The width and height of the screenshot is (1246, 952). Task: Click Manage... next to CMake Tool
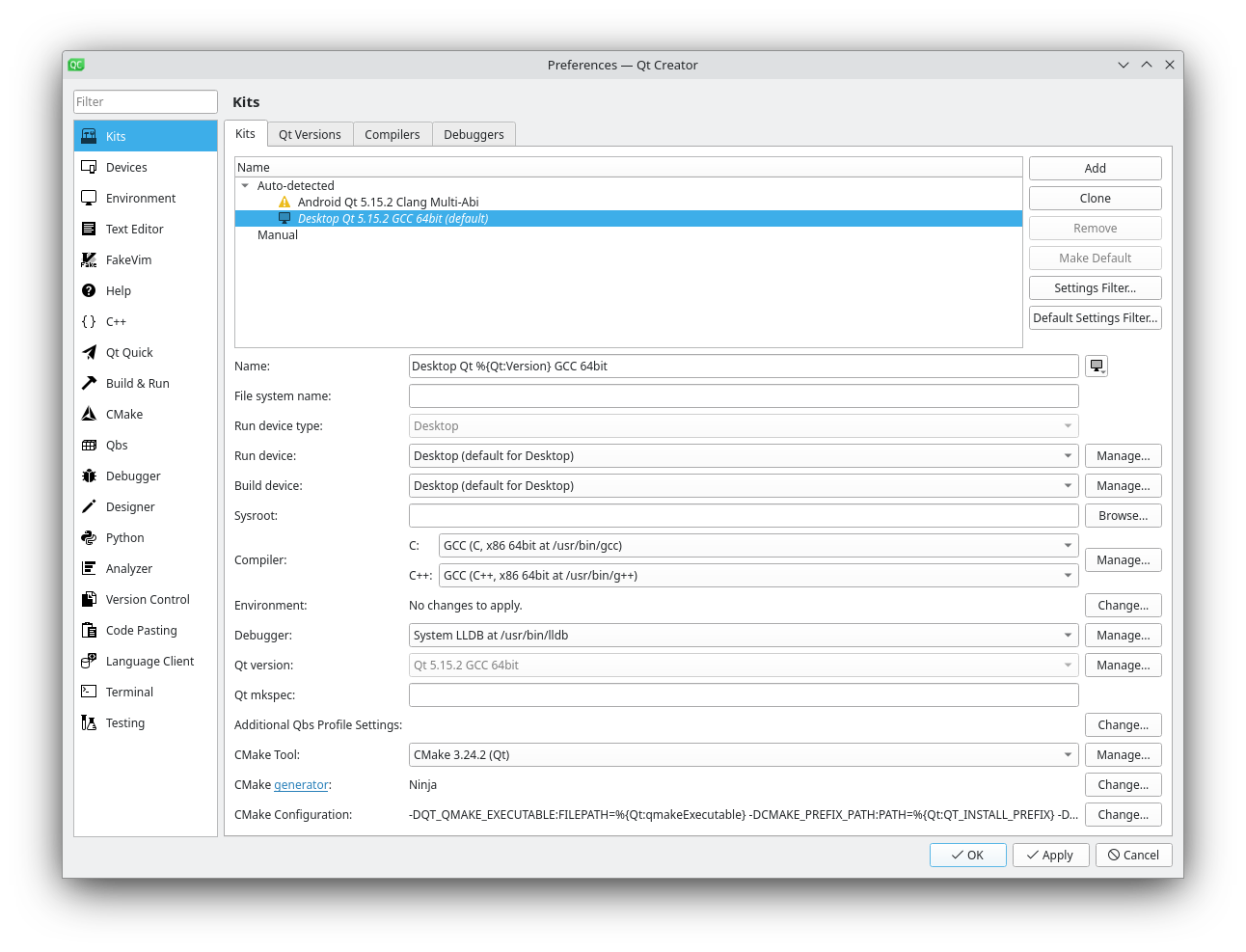[1124, 754]
